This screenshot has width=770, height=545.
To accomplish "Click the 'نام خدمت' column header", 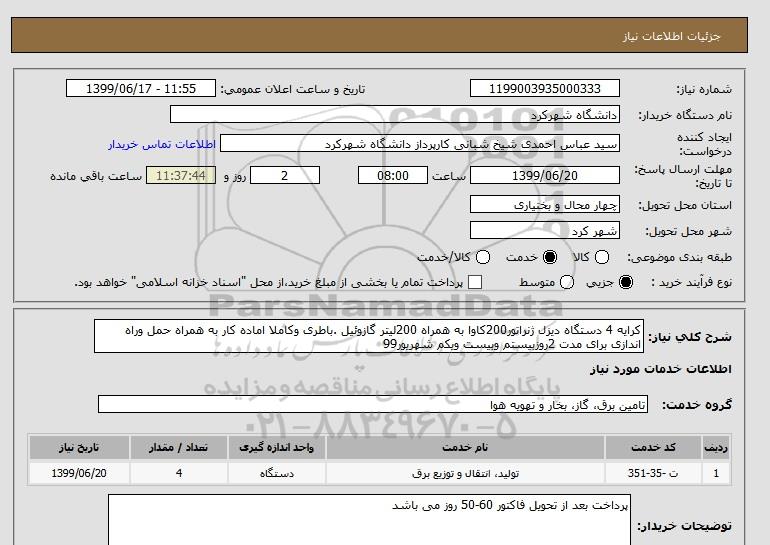I will tap(465, 448).
